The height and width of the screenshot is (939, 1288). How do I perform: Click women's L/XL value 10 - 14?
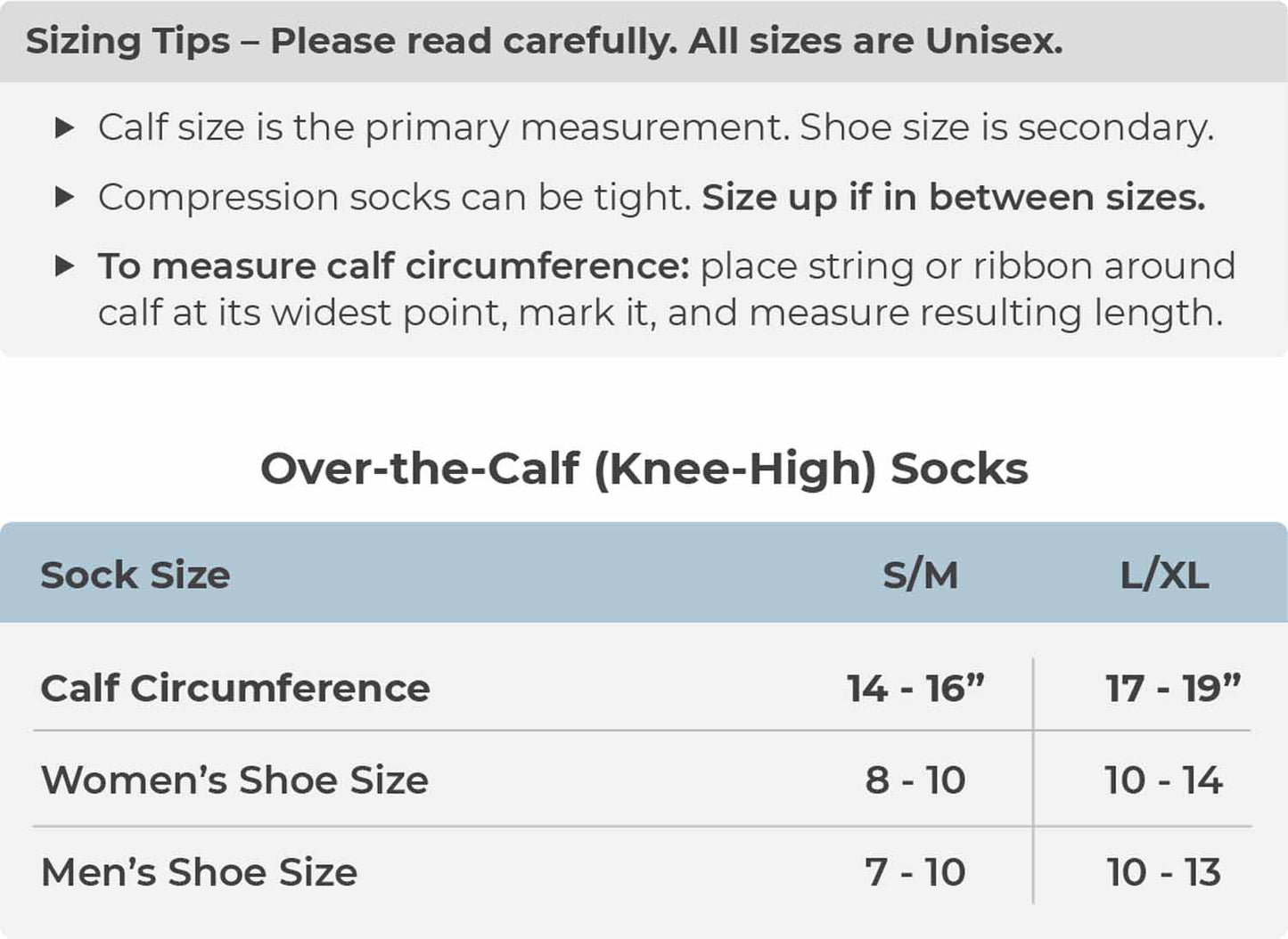[x=1163, y=780]
